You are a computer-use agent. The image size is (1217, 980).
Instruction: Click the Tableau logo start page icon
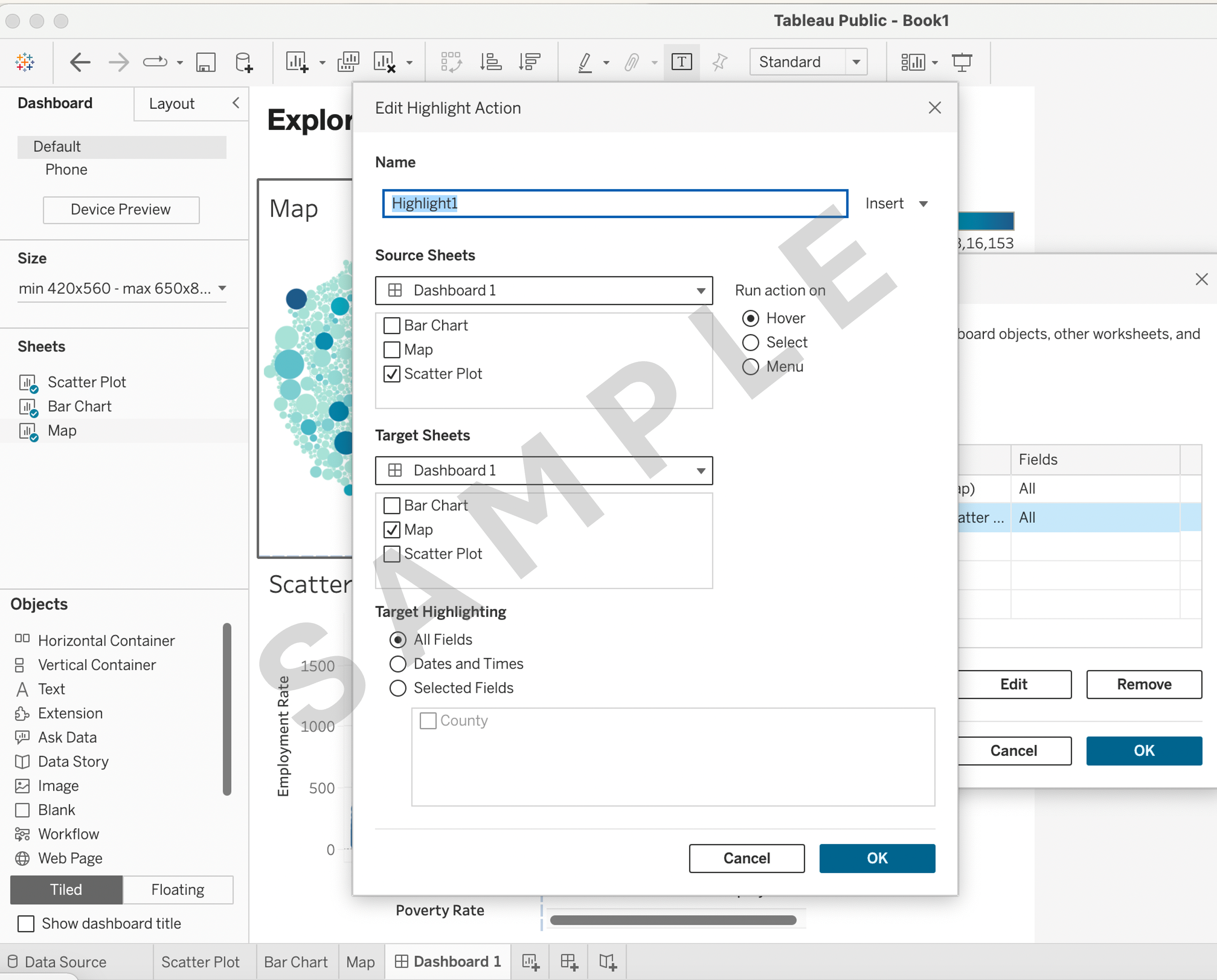tap(25, 61)
